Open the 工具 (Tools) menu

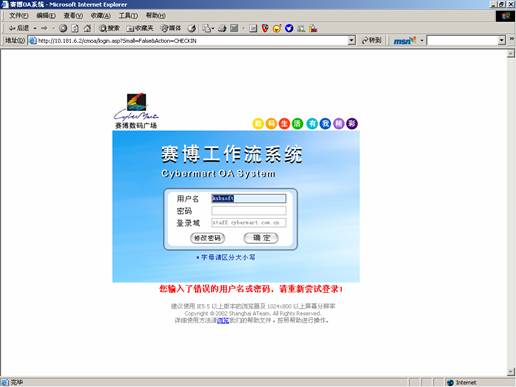(x=128, y=16)
